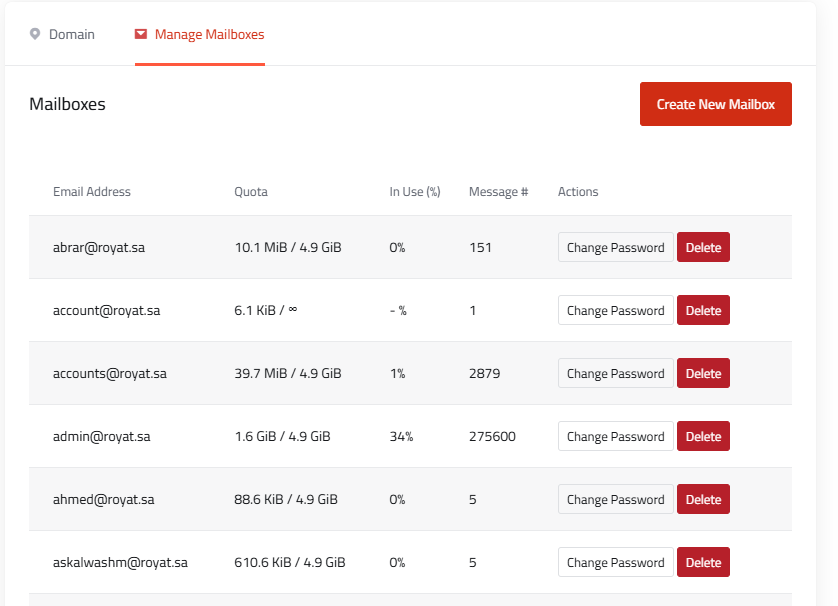Viewport: 838px width, 606px height.
Task: Delete the askalwashm@royat.sa mailbox
Action: coord(703,562)
